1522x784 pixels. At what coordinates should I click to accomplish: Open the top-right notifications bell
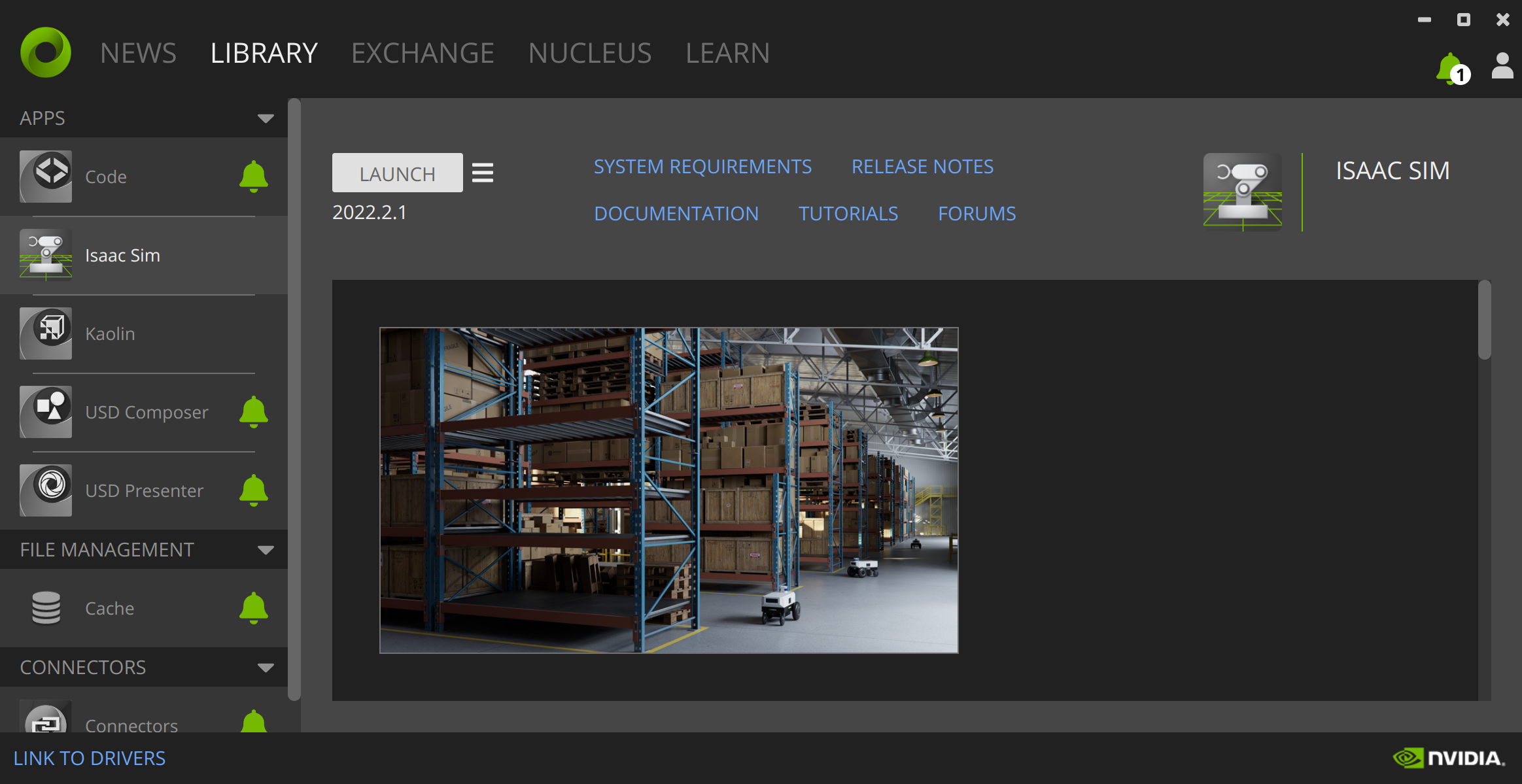(x=1450, y=68)
